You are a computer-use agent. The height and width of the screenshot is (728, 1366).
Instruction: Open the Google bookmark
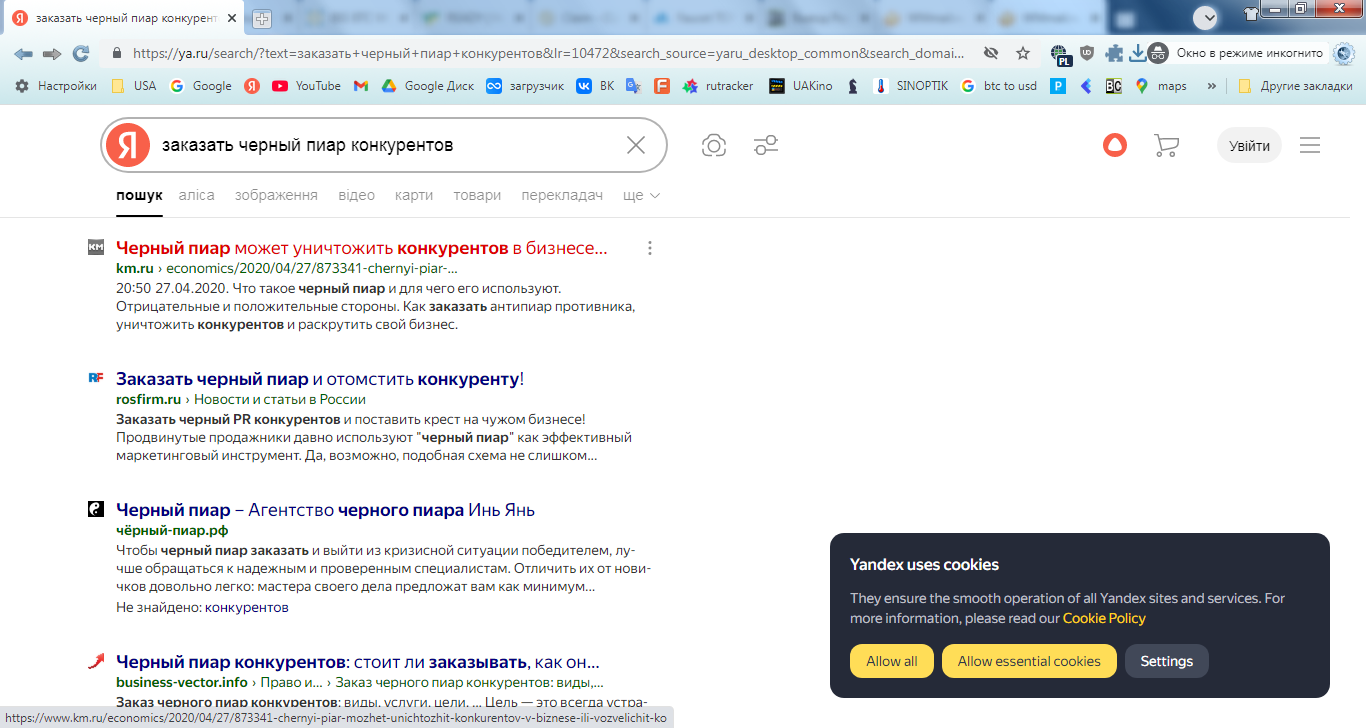[201, 86]
